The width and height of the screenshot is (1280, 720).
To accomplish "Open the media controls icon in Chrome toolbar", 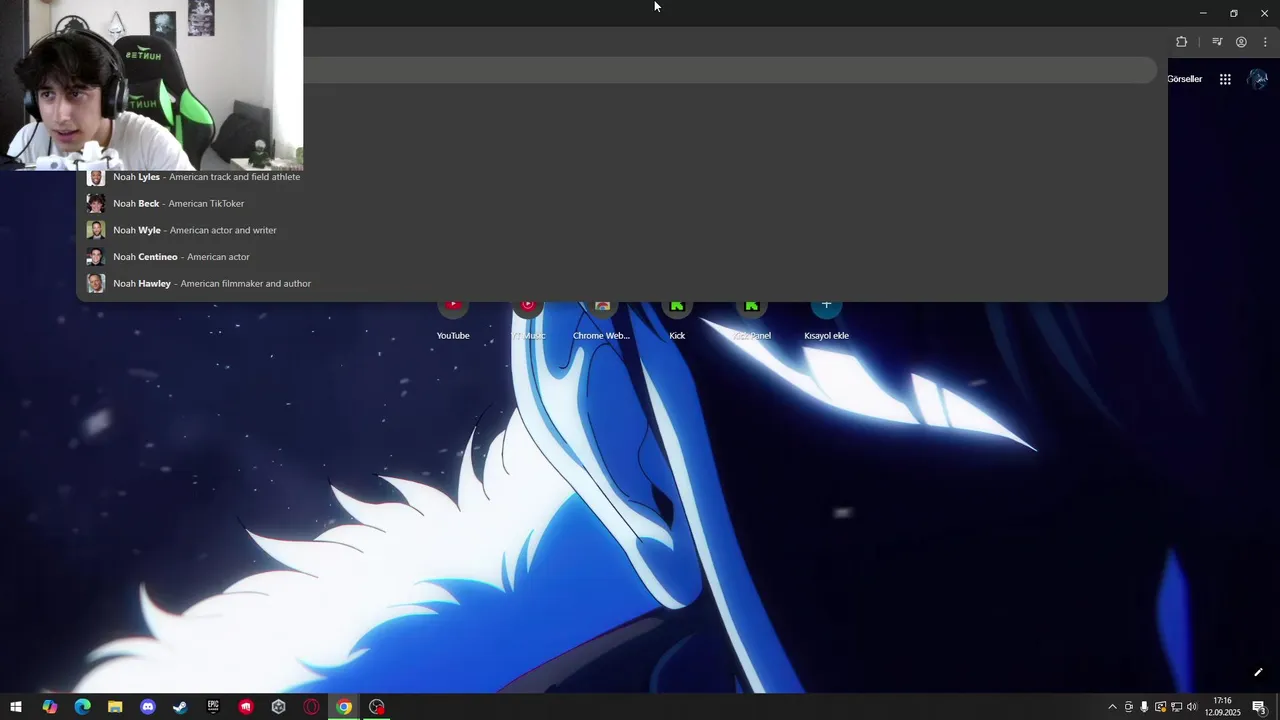I will (x=1217, y=42).
